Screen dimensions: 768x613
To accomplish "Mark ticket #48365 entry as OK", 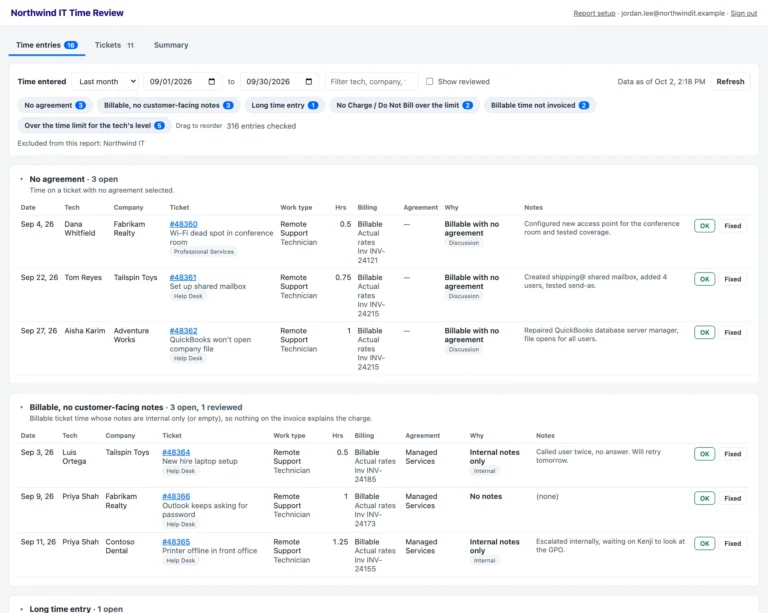I will [704, 543].
